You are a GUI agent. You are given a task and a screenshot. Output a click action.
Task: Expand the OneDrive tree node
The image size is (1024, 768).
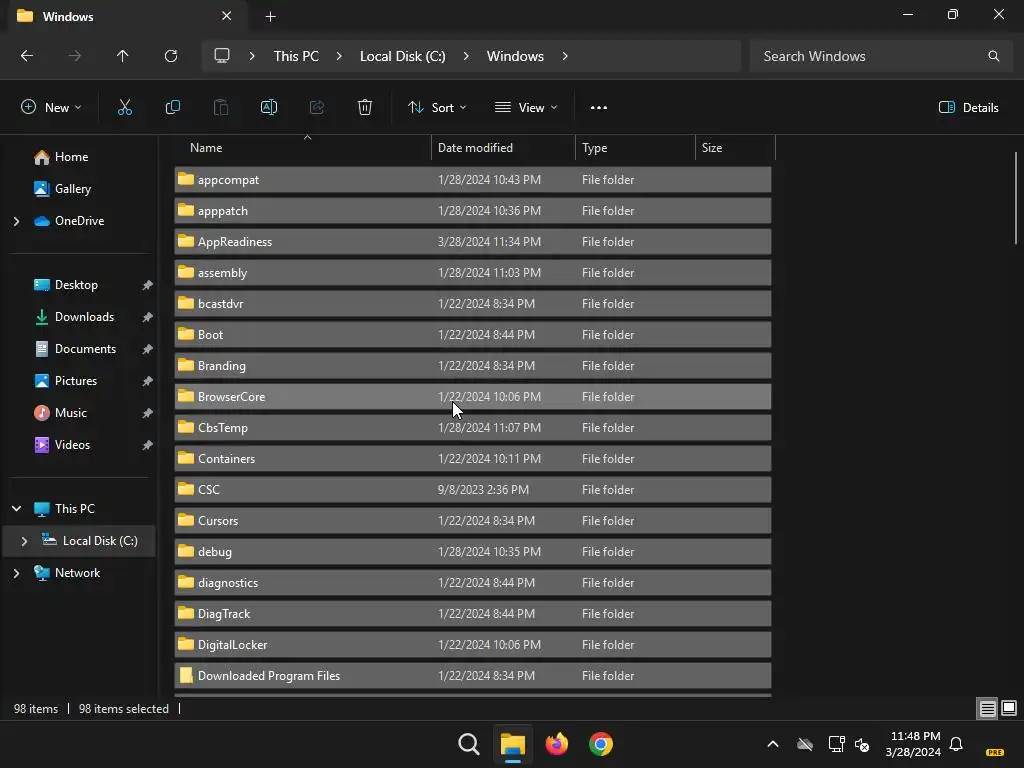[17, 221]
